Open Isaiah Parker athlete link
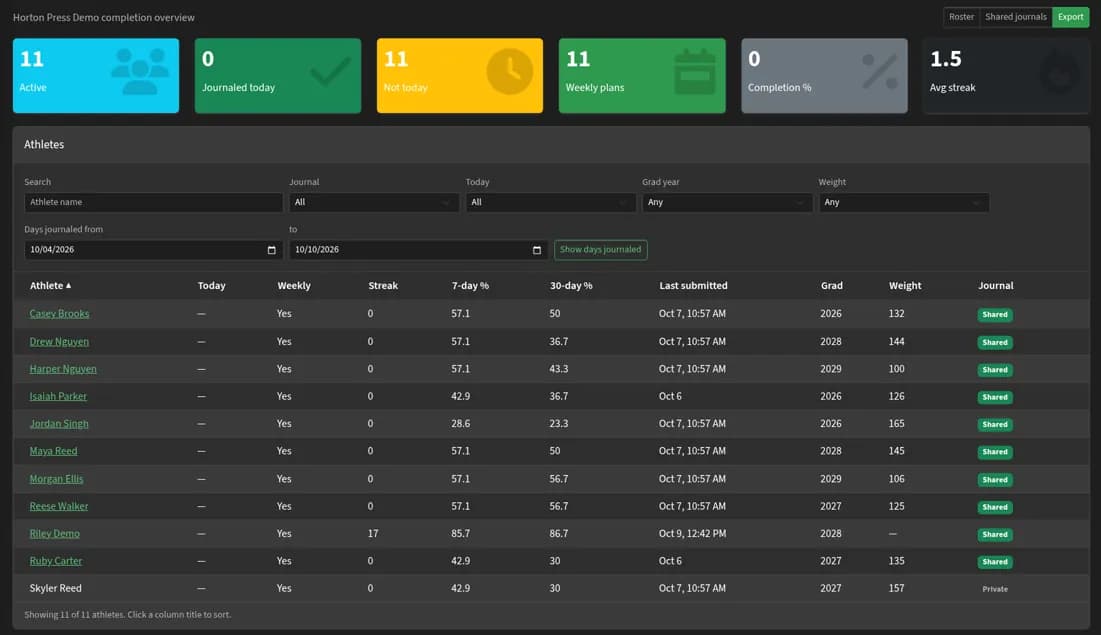1101x635 pixels. (x=58, y=397)
